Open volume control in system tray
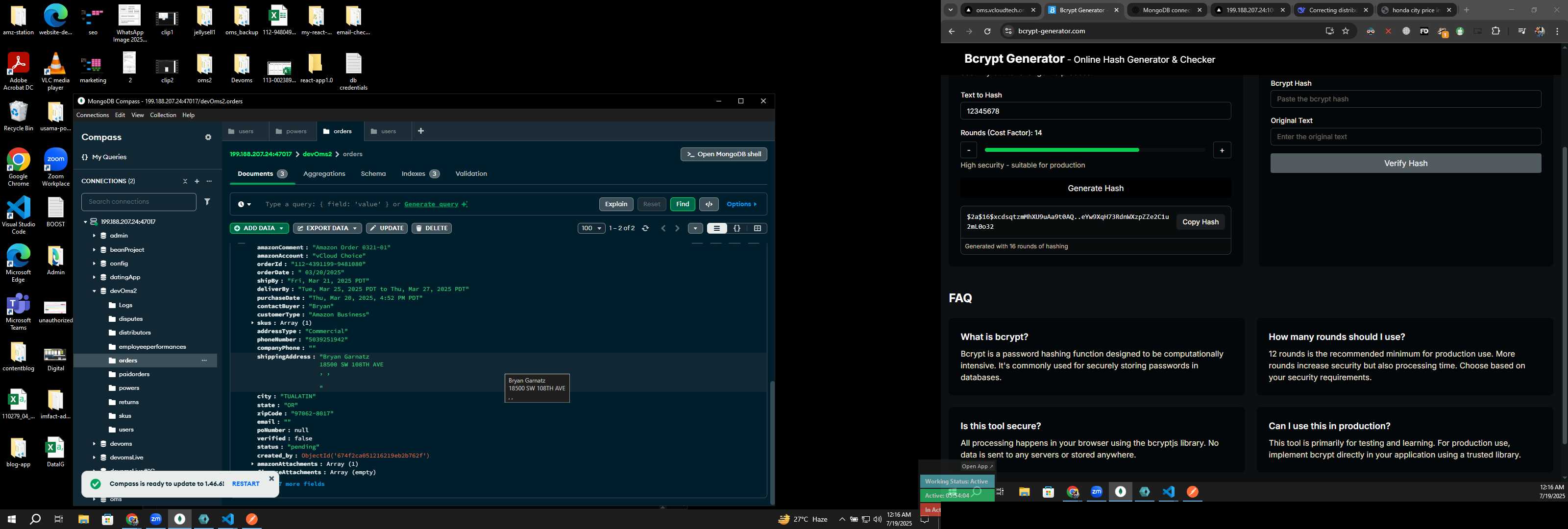 click(877, 519)
